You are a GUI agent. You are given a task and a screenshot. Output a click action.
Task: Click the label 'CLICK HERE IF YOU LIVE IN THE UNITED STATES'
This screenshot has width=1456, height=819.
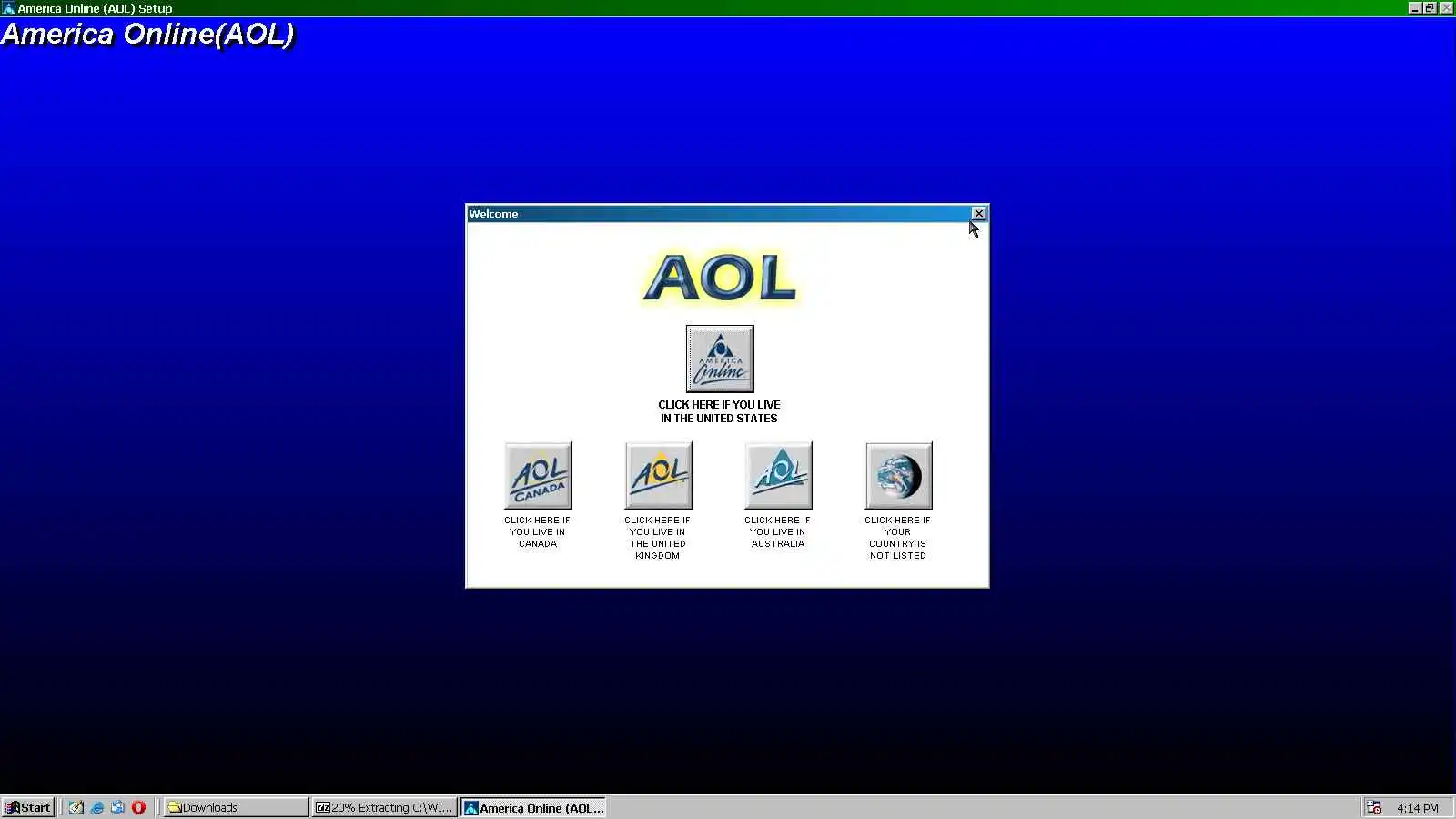click(x=719, y=411)
